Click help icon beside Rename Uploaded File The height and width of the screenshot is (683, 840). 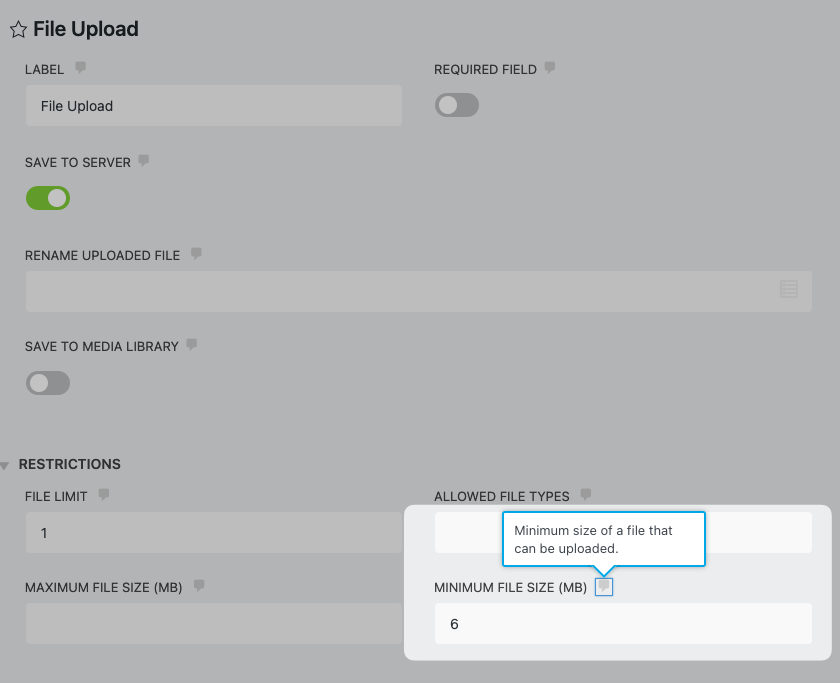(196, 254)
